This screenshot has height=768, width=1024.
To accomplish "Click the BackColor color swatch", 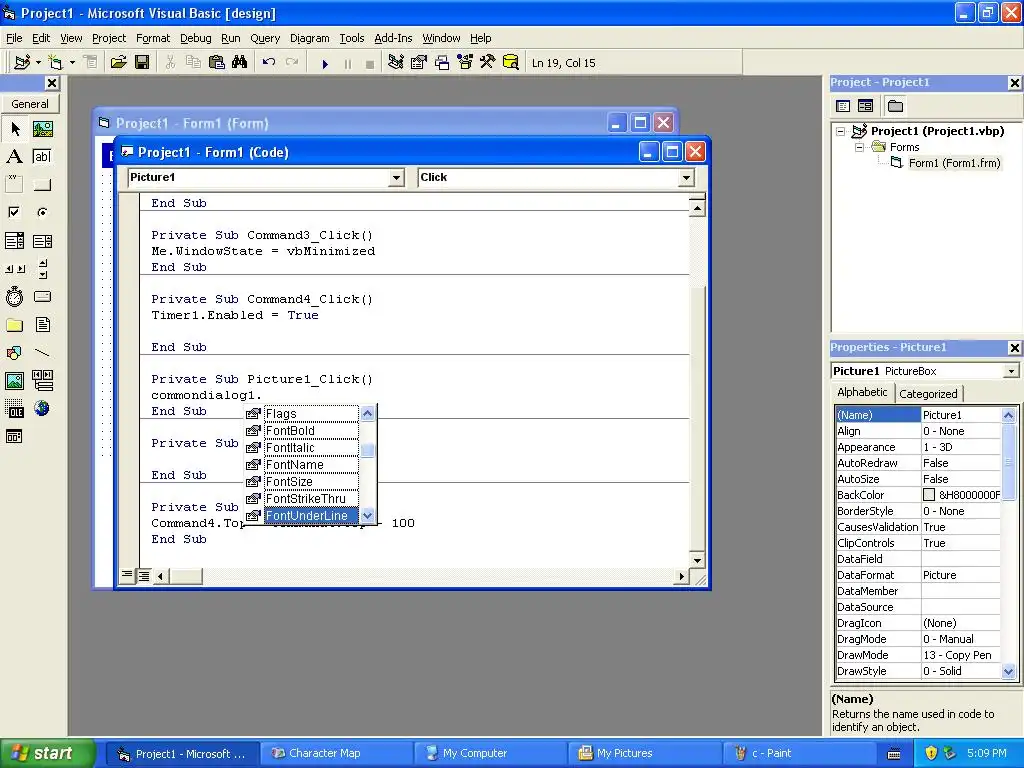I will coord(929,495).
